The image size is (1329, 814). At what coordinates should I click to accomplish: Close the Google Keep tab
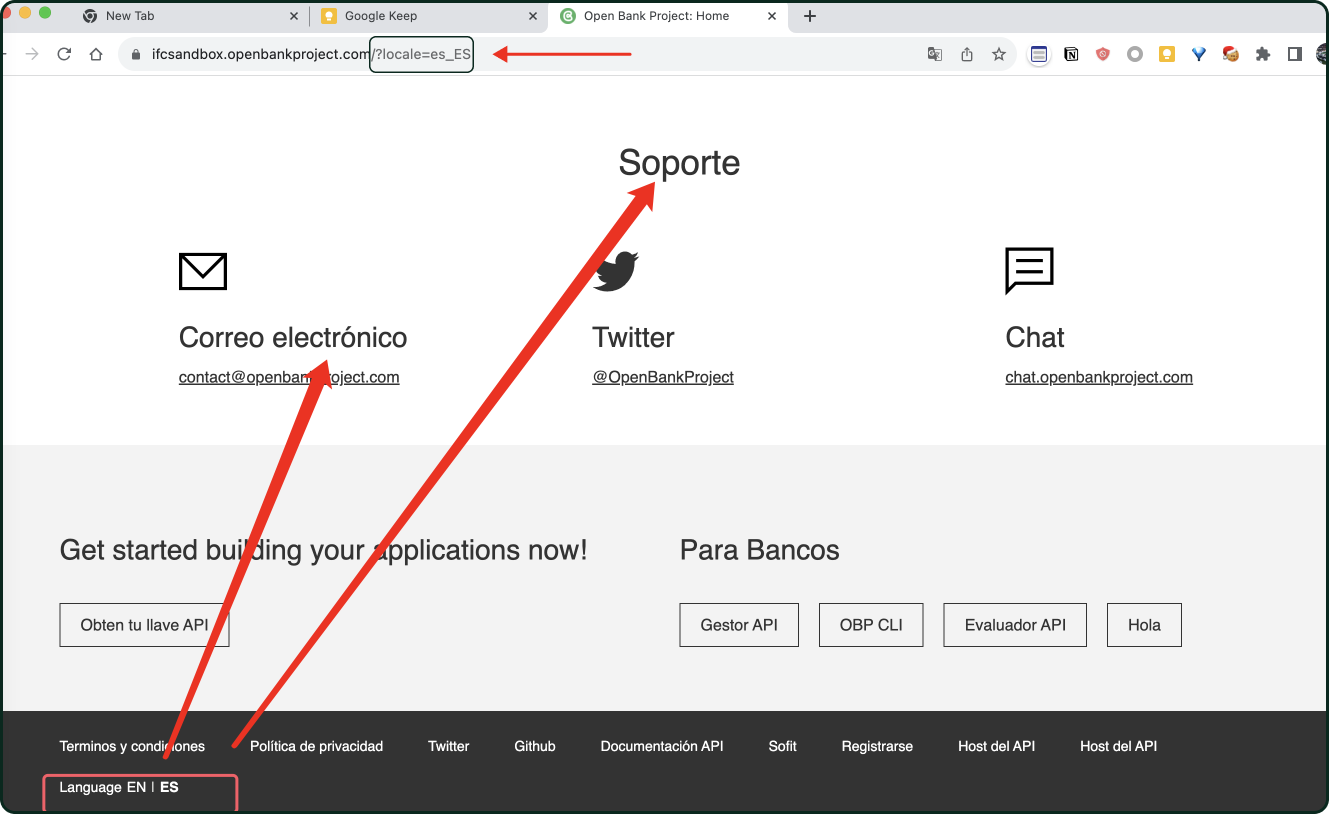[533, 16]
